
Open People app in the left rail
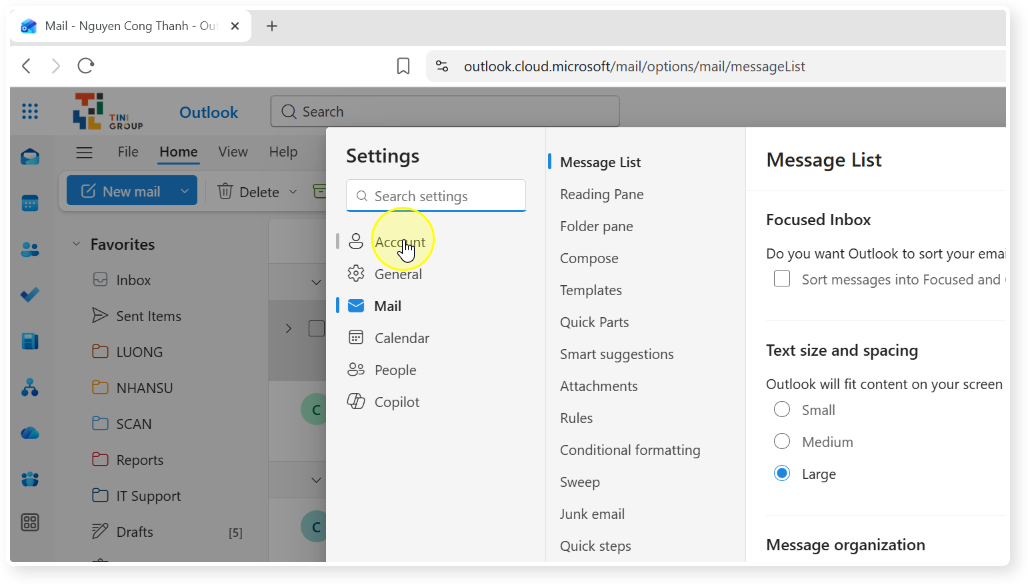30,250
